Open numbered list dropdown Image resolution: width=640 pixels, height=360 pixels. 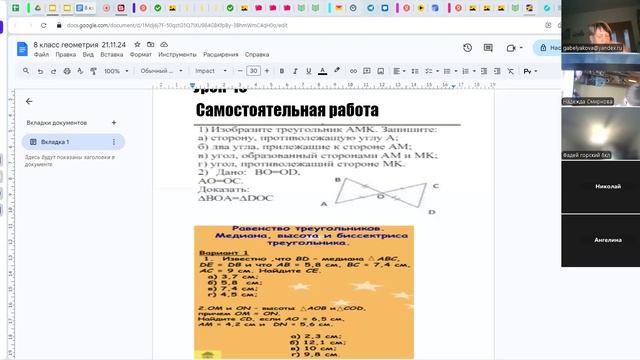click(x=469, y=71)
